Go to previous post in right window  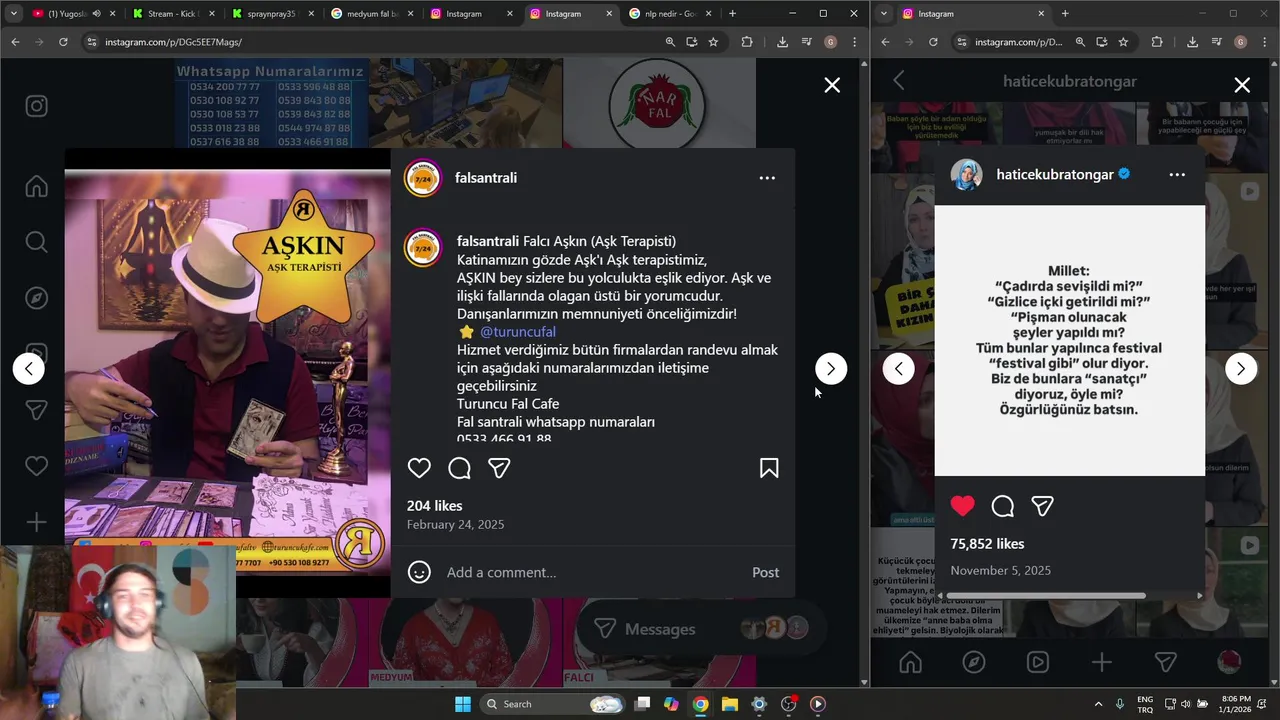(898, 368)
